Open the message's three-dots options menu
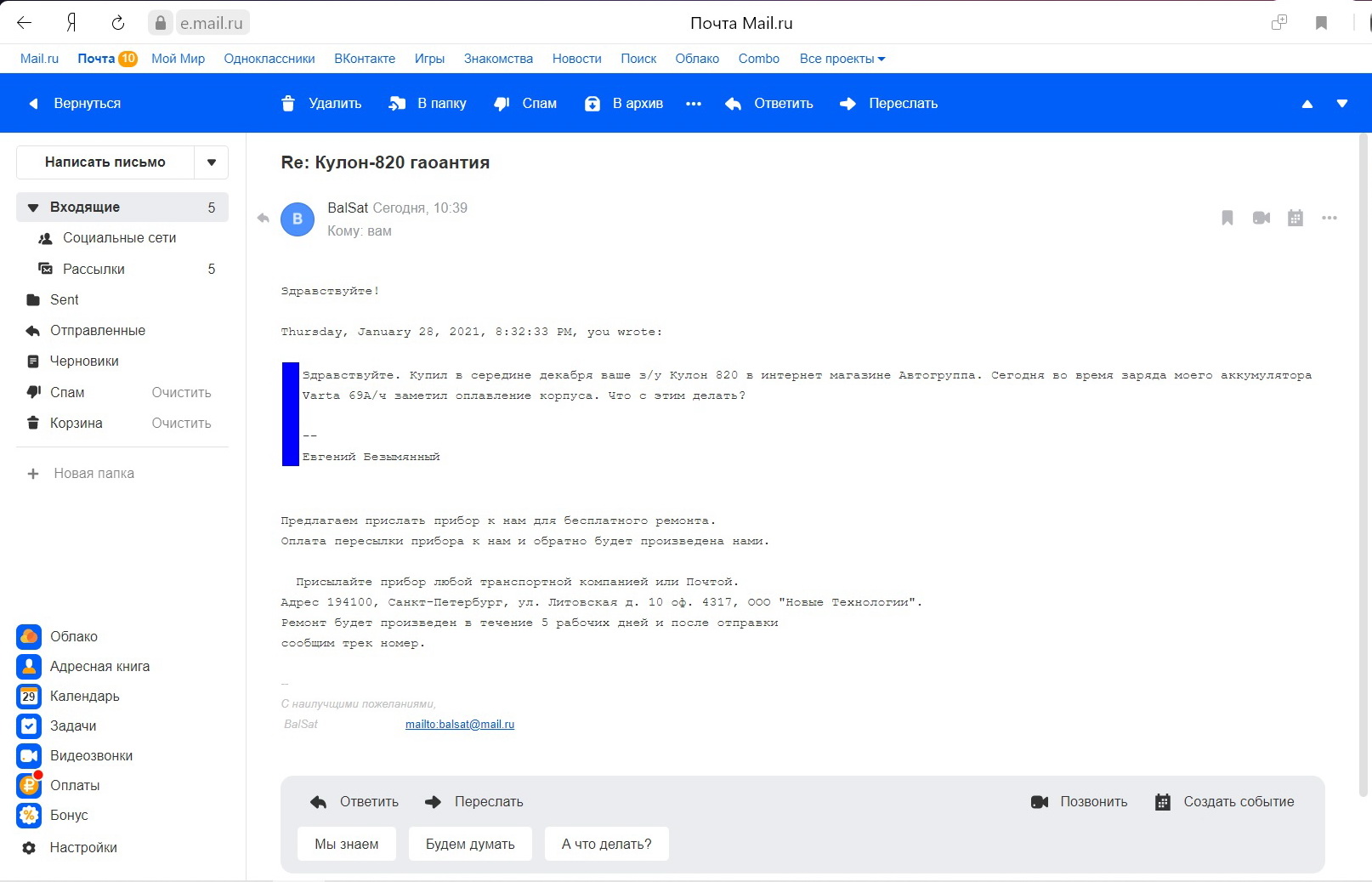This screenshot has width=1372, height=882. pyautogui.click(x=1329, y=219)
